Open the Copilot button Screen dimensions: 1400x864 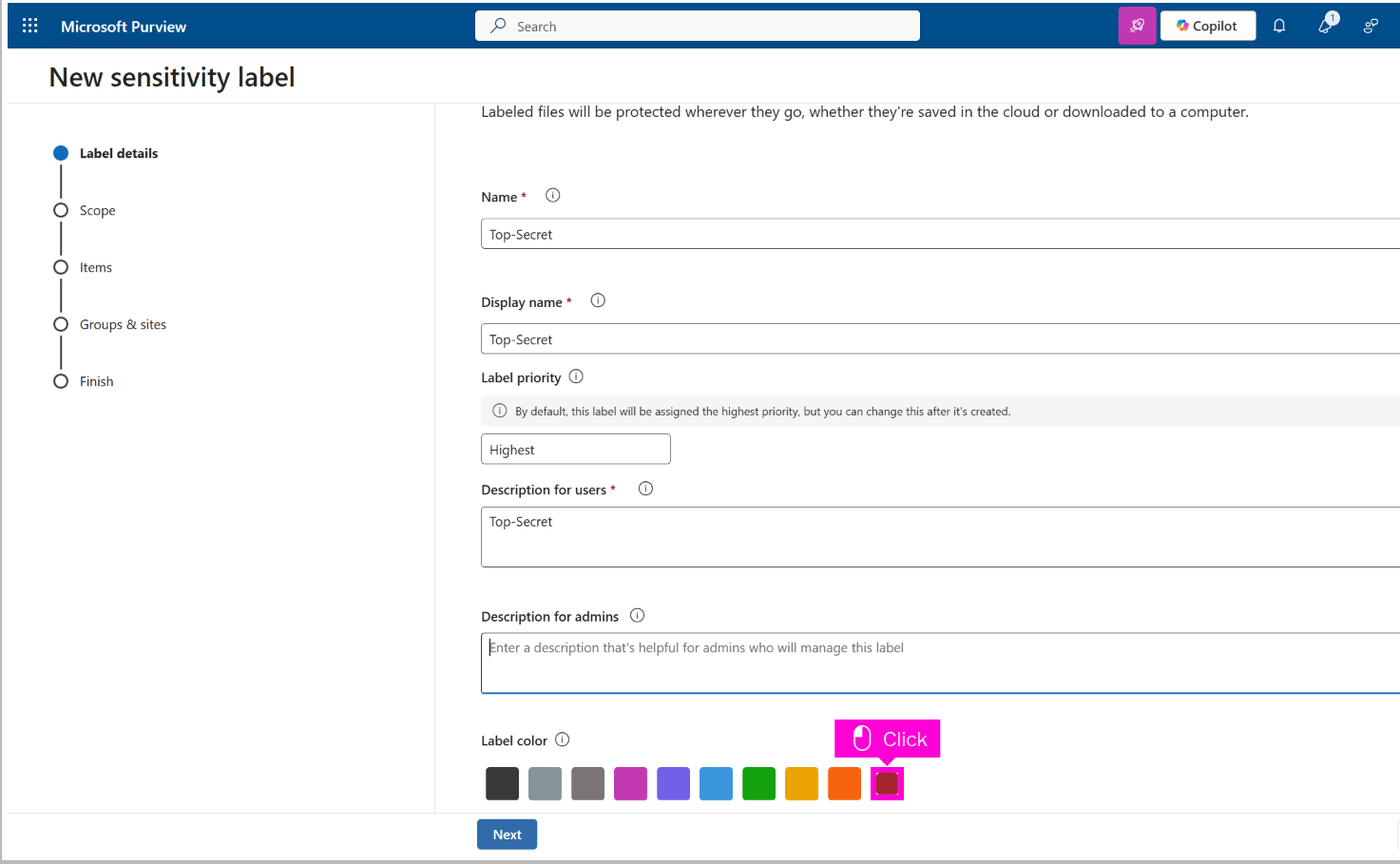point(1207,26)
